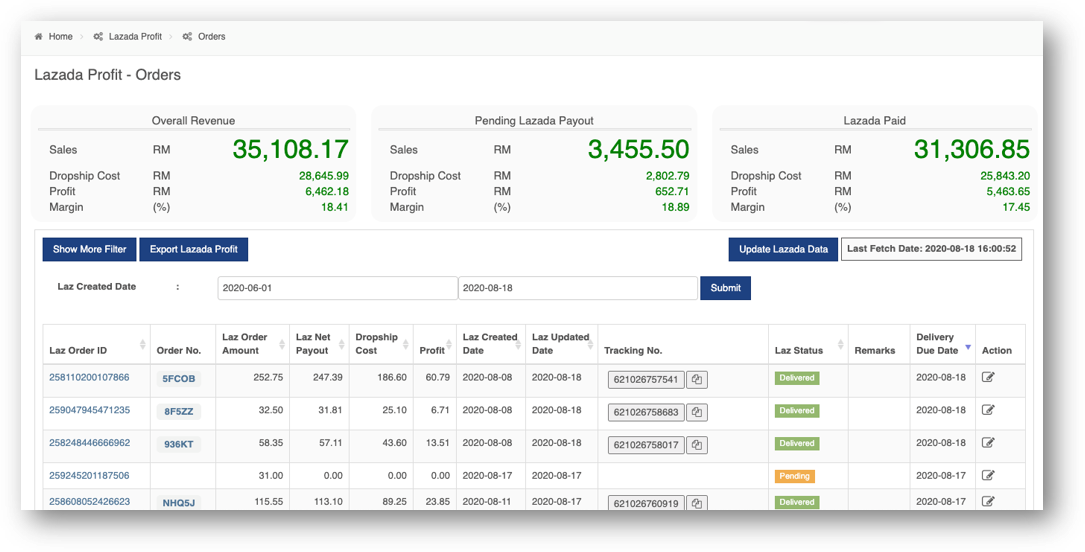Viewport: 1085px width, 552px height.
Task: Click Last Fetch Date box
Action: [931, 249]
